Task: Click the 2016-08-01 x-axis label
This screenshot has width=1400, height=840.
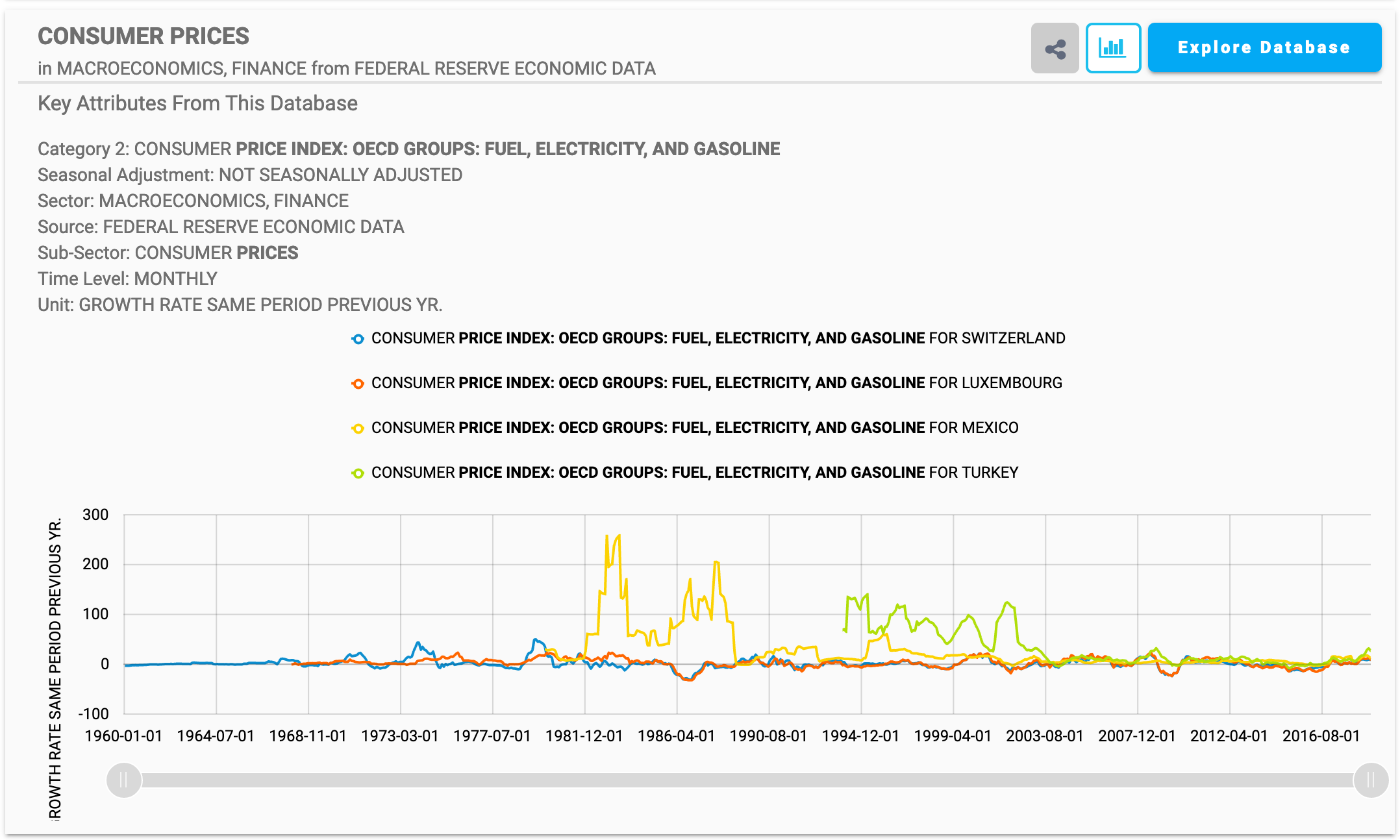Action: tap(1321, 736)
